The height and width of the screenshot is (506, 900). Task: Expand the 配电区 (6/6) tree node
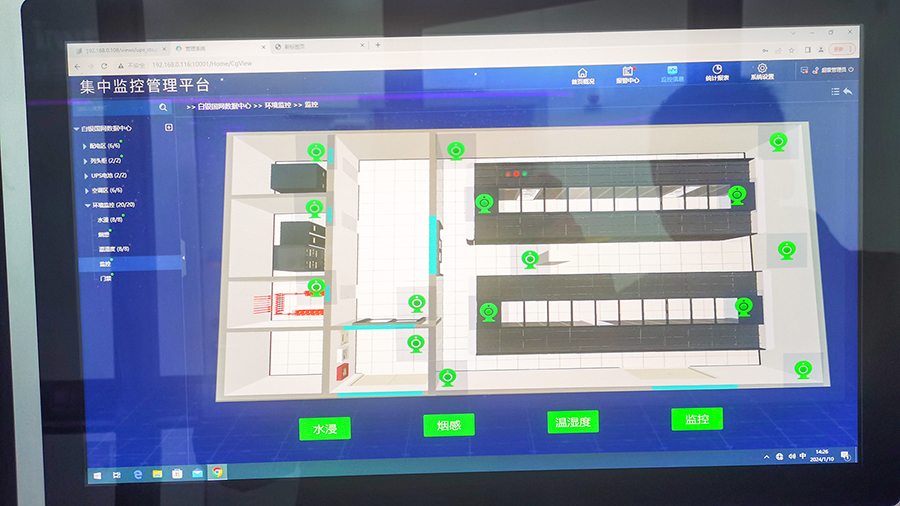[x=85, y=145]
